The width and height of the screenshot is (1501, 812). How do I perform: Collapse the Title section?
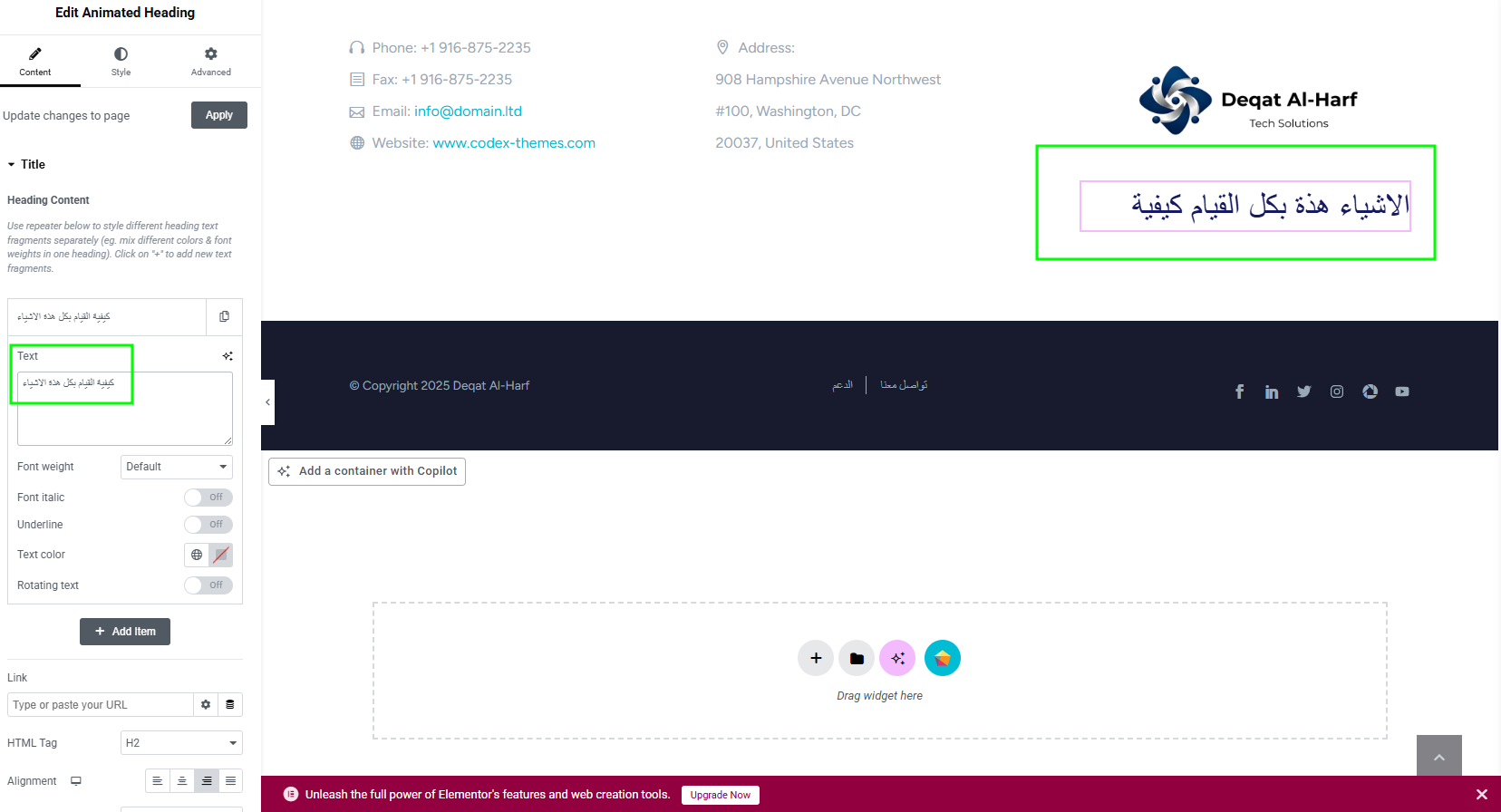(x=26, y=164)
